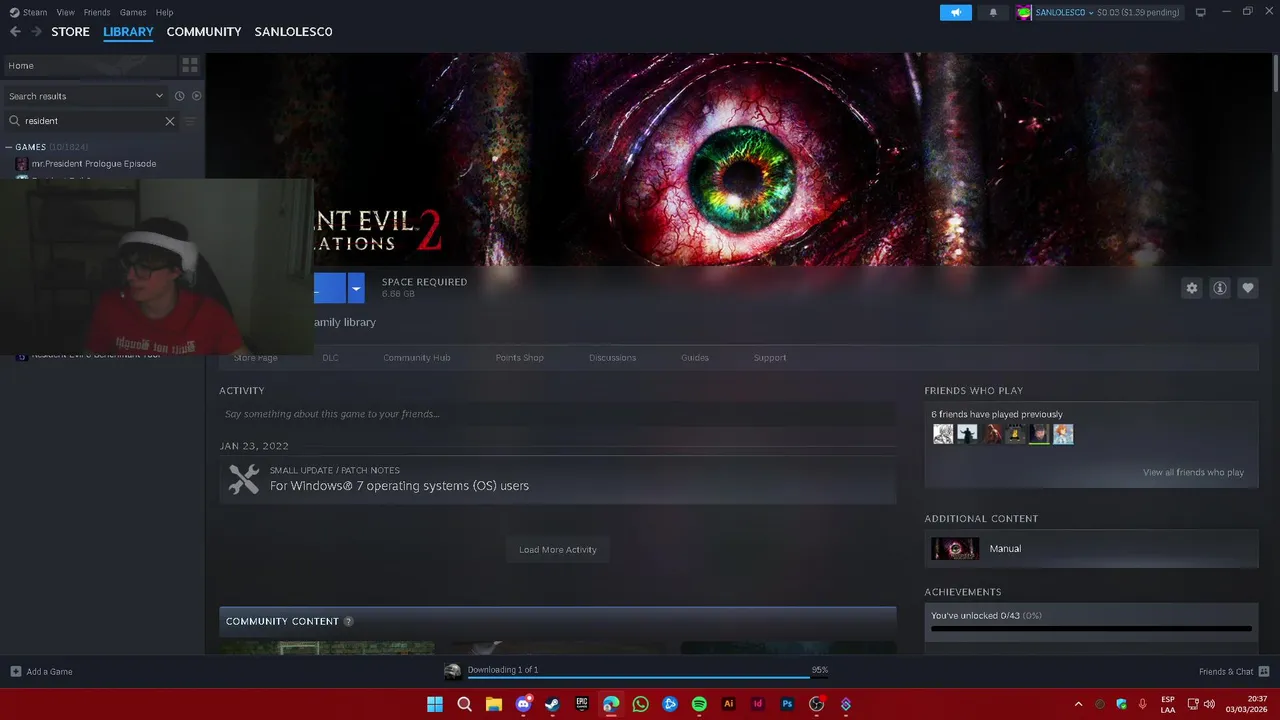Clear the 'resident' search text
1280x720 pixels.
[x=170, y=121]
